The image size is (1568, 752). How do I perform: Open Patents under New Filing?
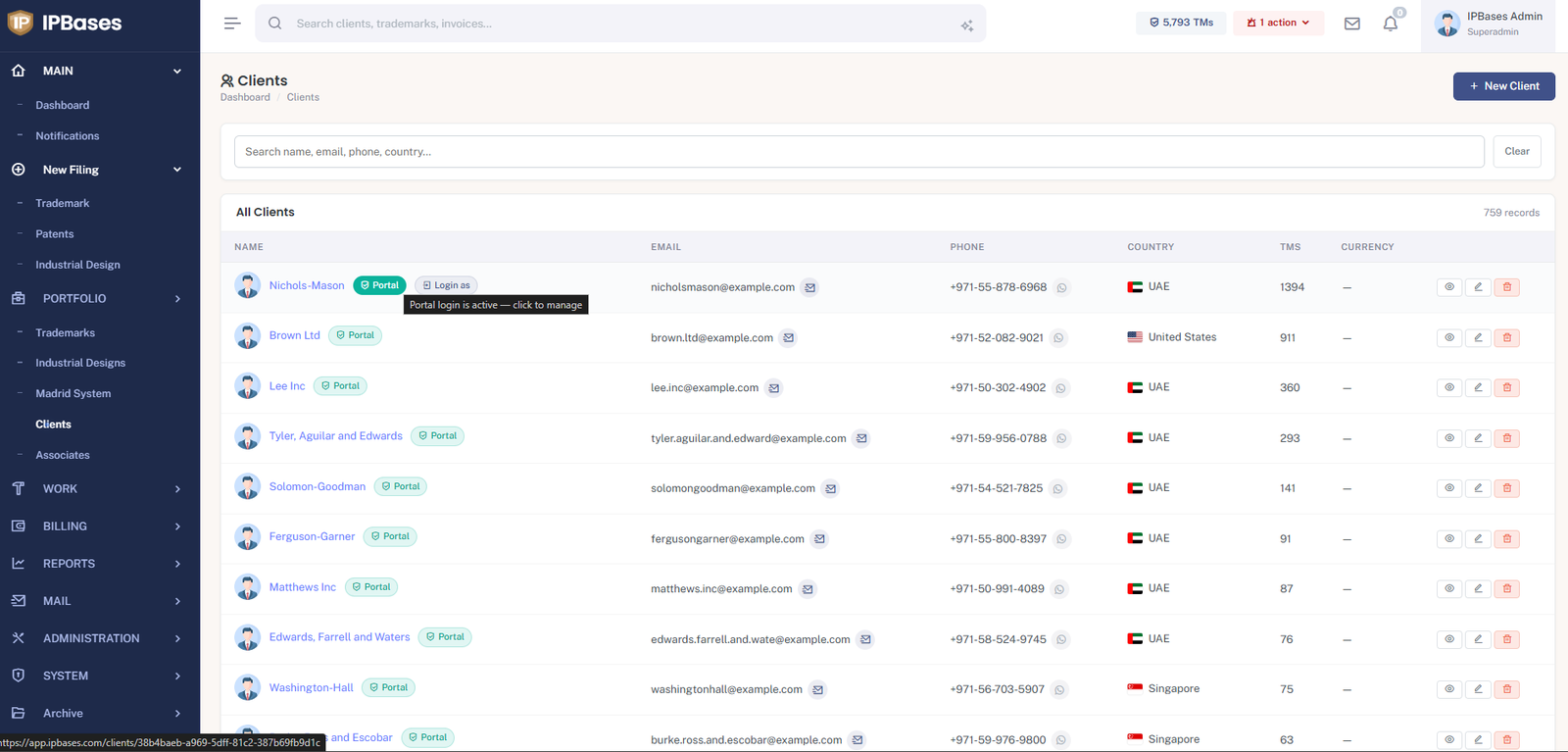click(x=55, y=234)
